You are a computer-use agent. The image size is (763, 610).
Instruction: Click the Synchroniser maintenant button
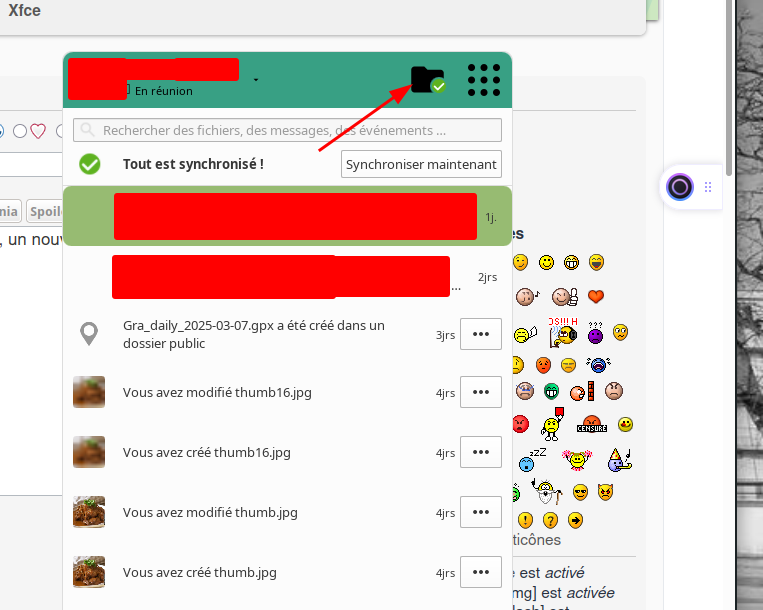click(421, 164)
